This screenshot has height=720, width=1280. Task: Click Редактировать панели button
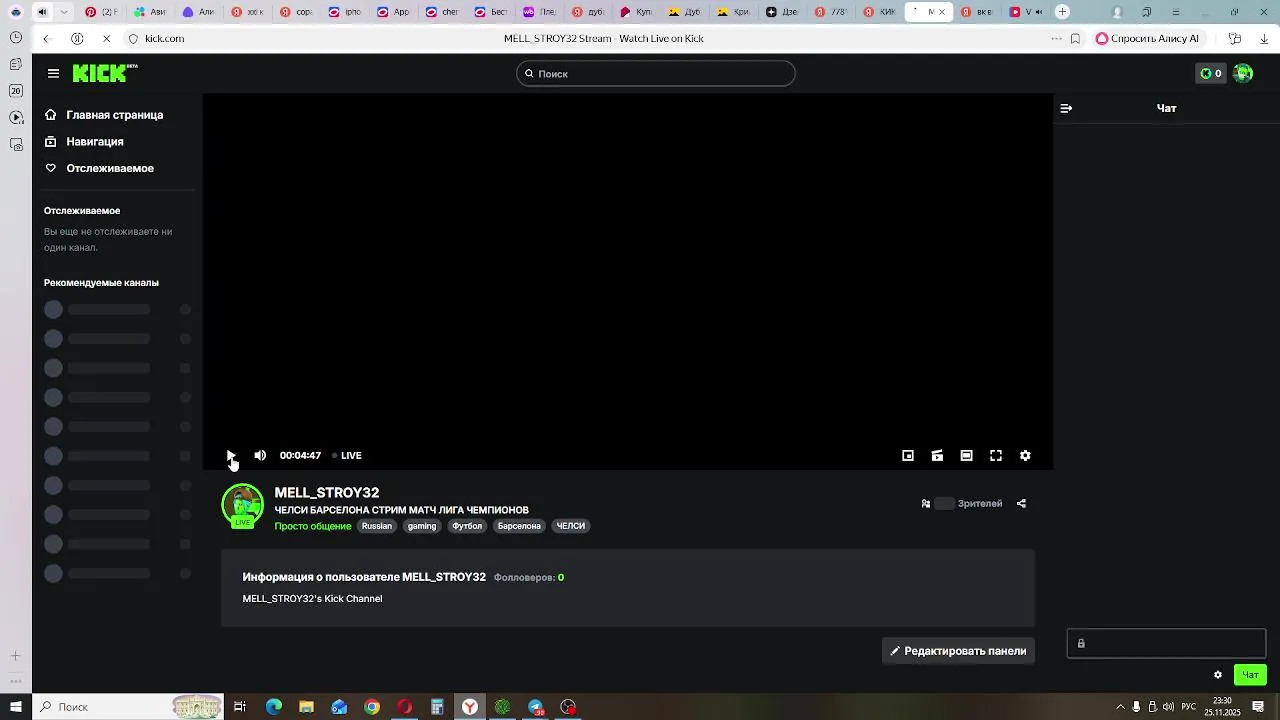click(958, 651)
